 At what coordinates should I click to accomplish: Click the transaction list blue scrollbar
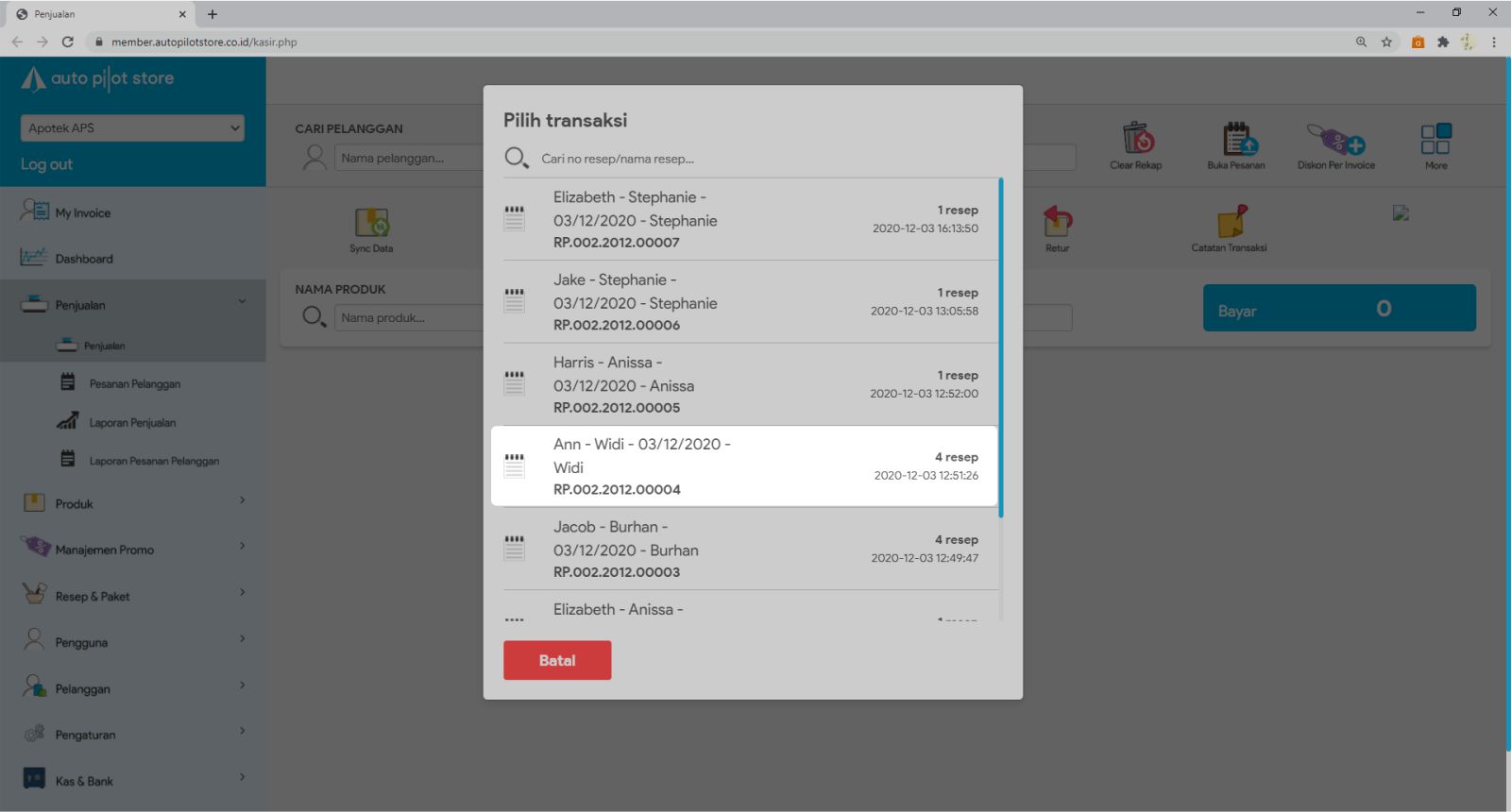[x=1000, y=347]
